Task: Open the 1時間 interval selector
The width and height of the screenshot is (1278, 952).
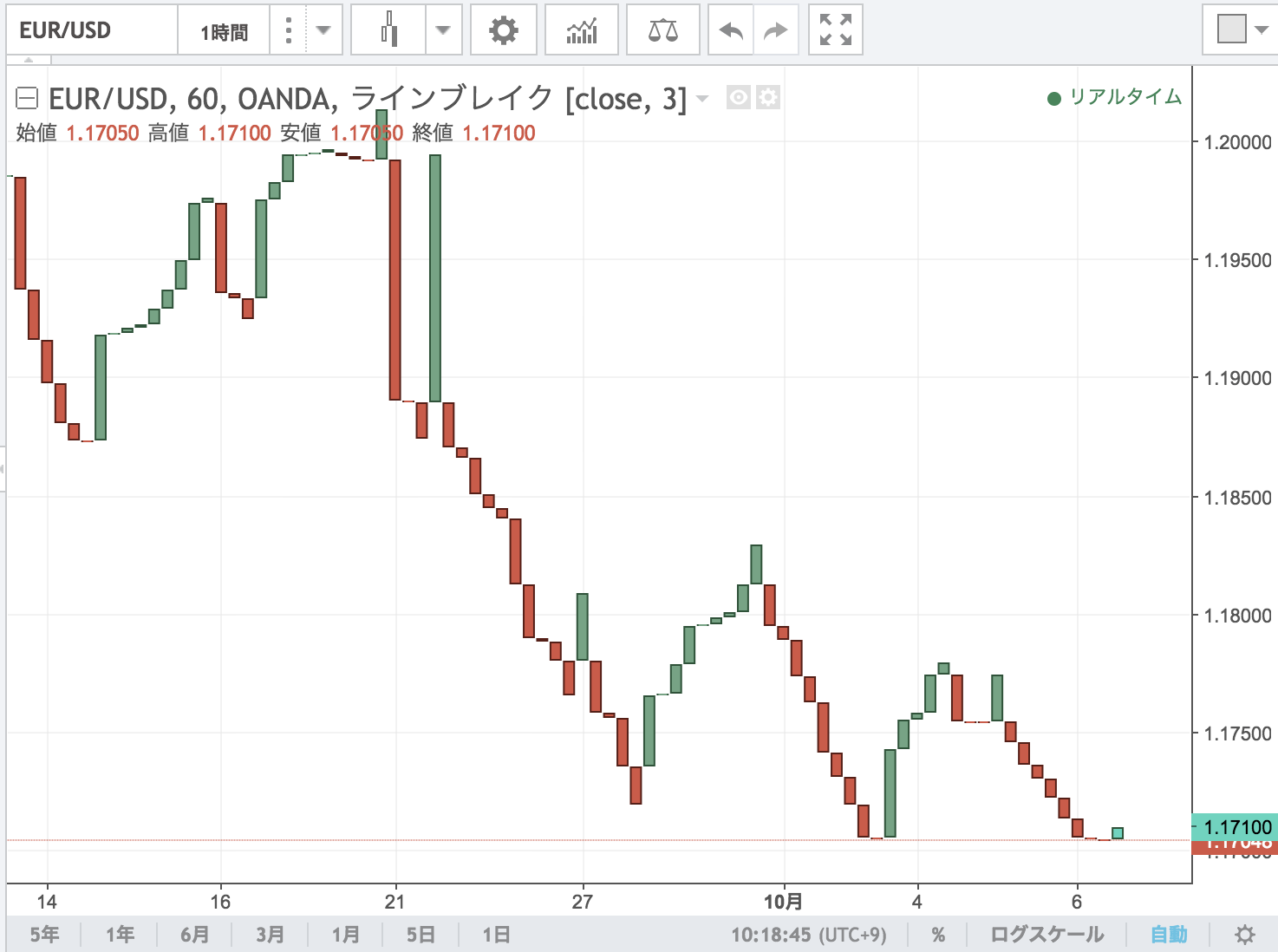Action: click(224, 30)
